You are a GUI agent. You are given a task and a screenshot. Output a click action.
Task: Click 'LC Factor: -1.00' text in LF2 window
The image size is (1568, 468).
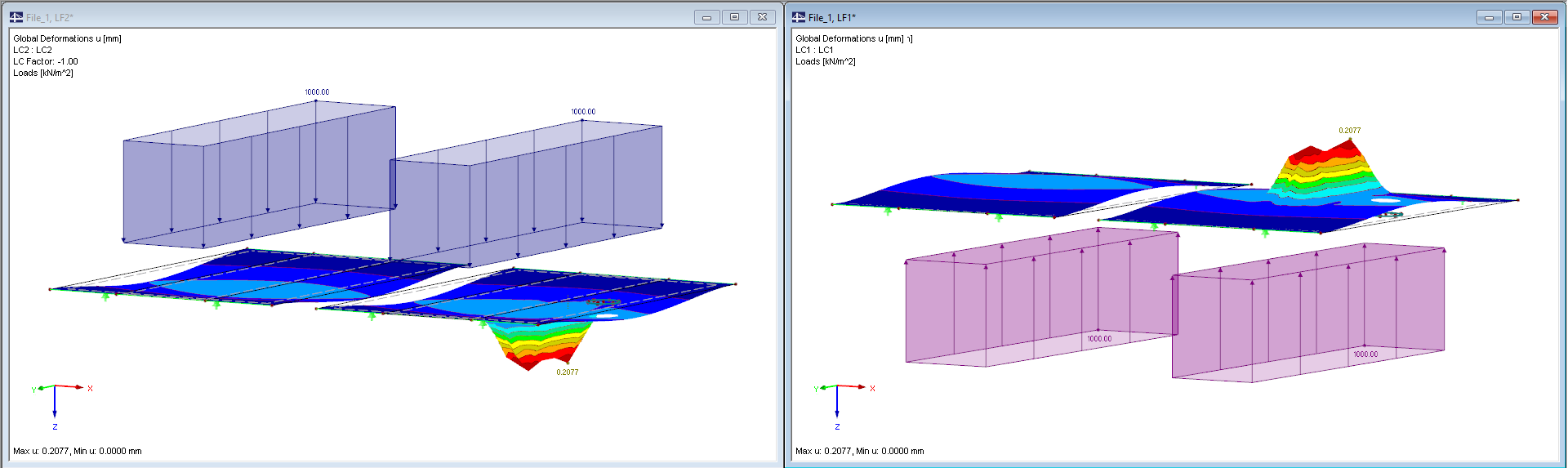46,61
